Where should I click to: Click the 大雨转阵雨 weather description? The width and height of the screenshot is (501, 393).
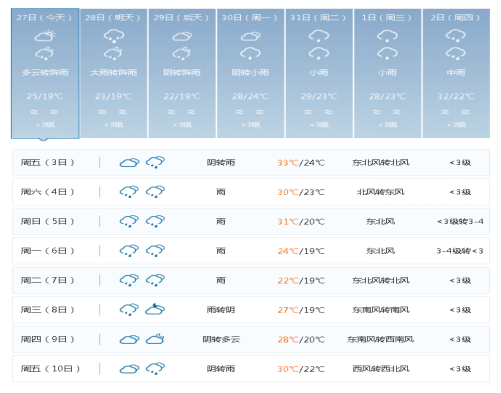[113, 72]
